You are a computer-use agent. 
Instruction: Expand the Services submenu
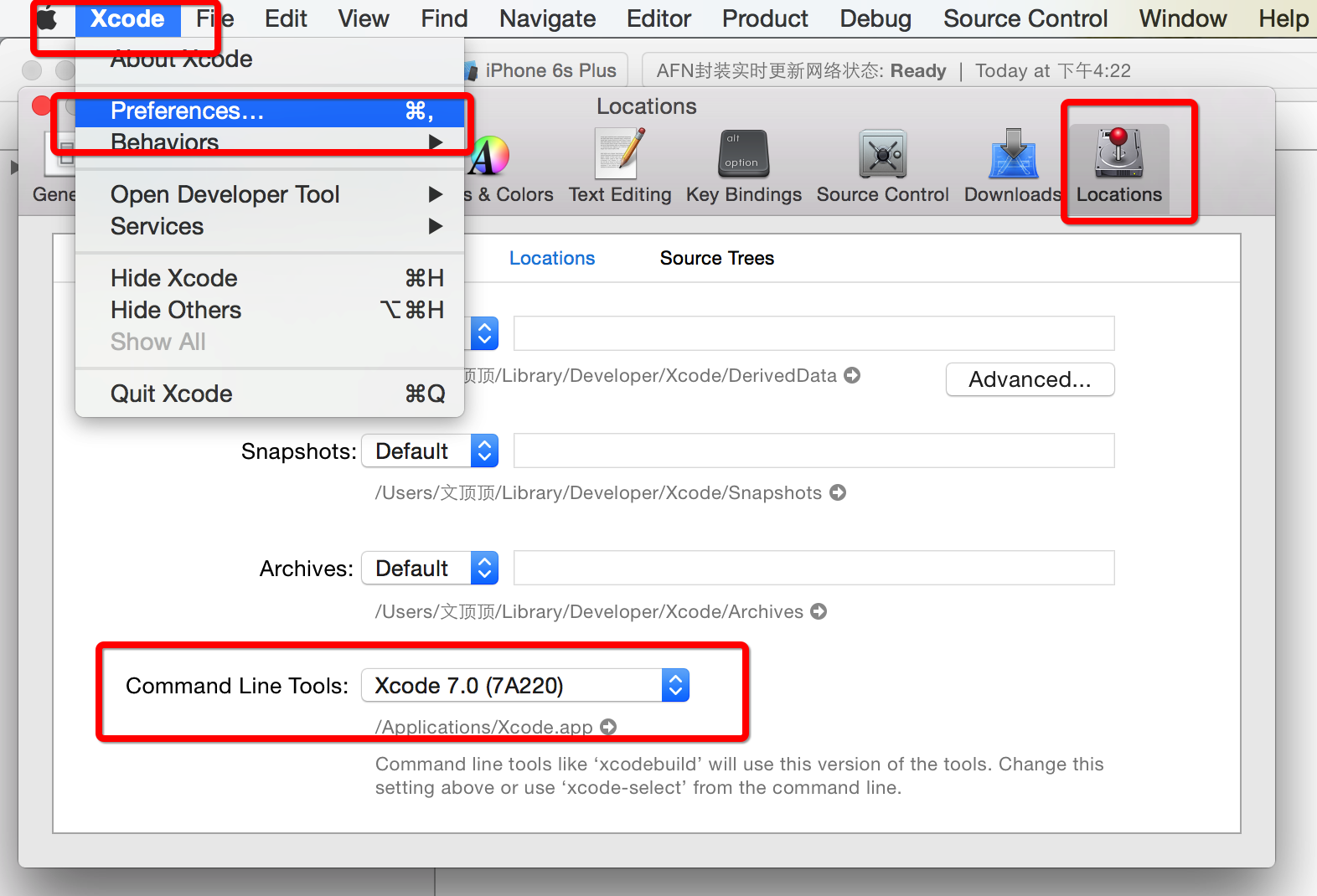click(269, 226)
